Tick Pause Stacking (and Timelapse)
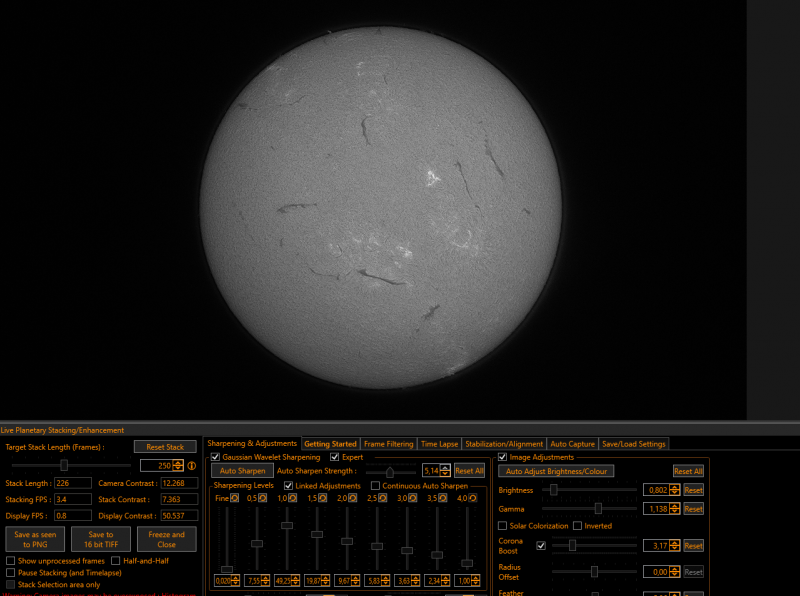The width and height of the screenshot is (800, 596). pos(11,573)
